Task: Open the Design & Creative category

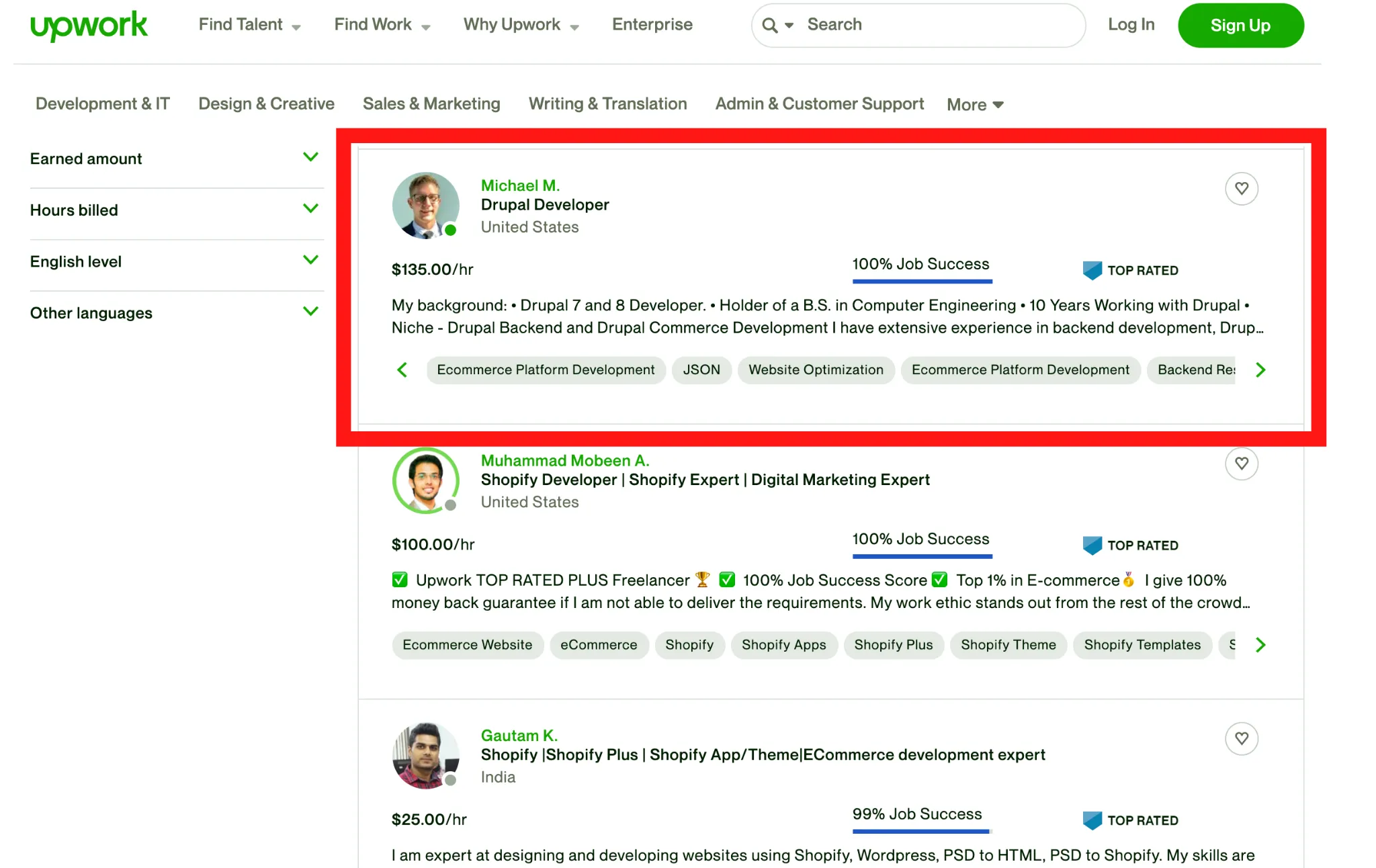Action: point(266,104)
